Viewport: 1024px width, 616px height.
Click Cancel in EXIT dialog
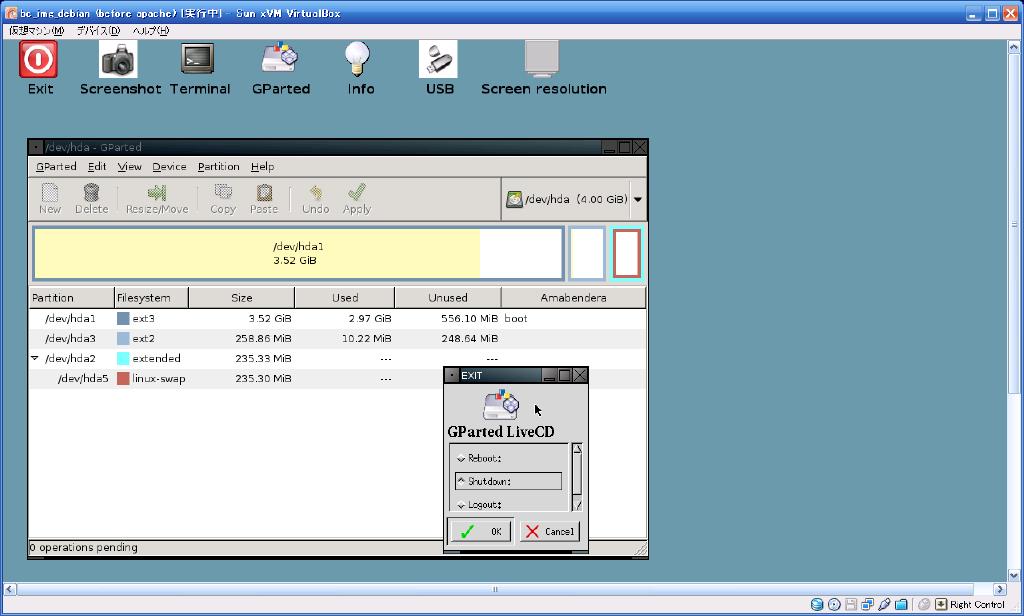coord(550,531)
